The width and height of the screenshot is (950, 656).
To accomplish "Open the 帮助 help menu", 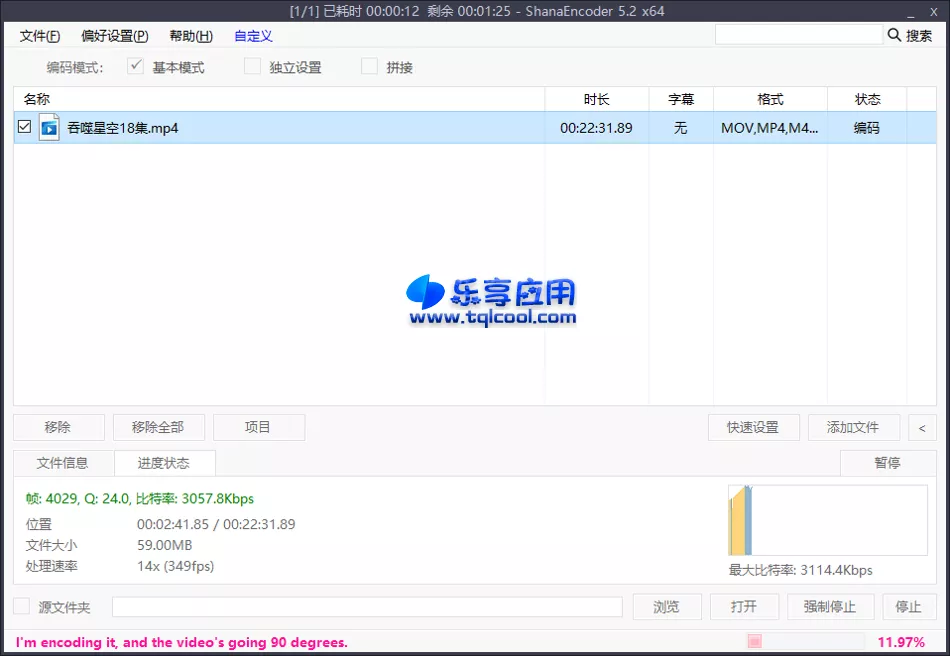I will coord(190,35).
